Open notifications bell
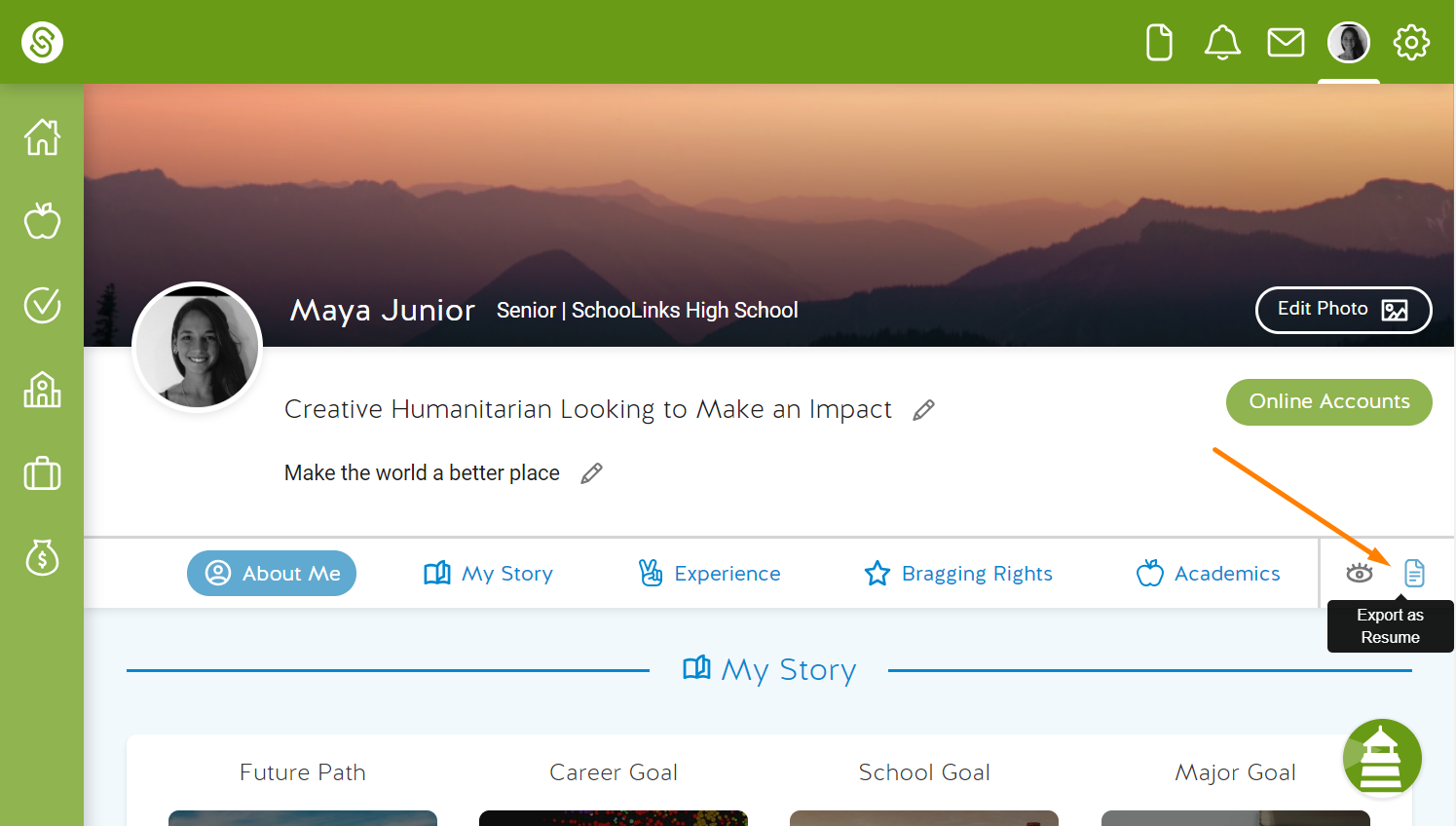 coord(1222,43)
